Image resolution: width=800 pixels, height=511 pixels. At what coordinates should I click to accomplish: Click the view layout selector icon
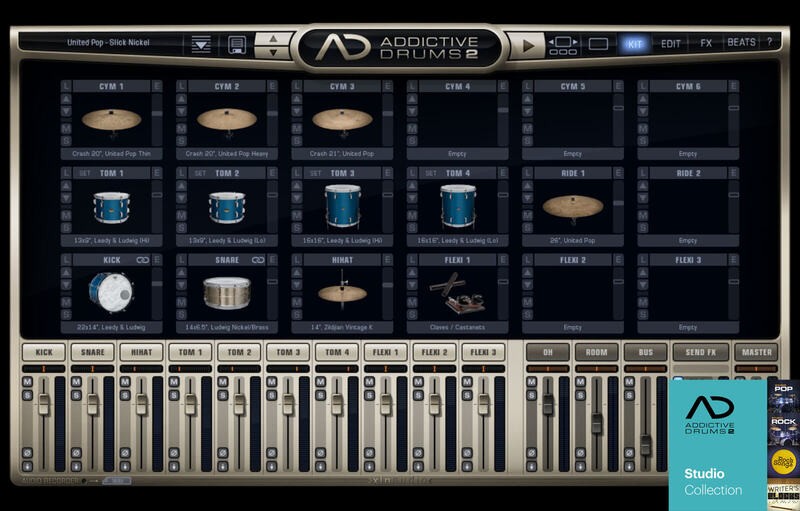tap(563, 45)
